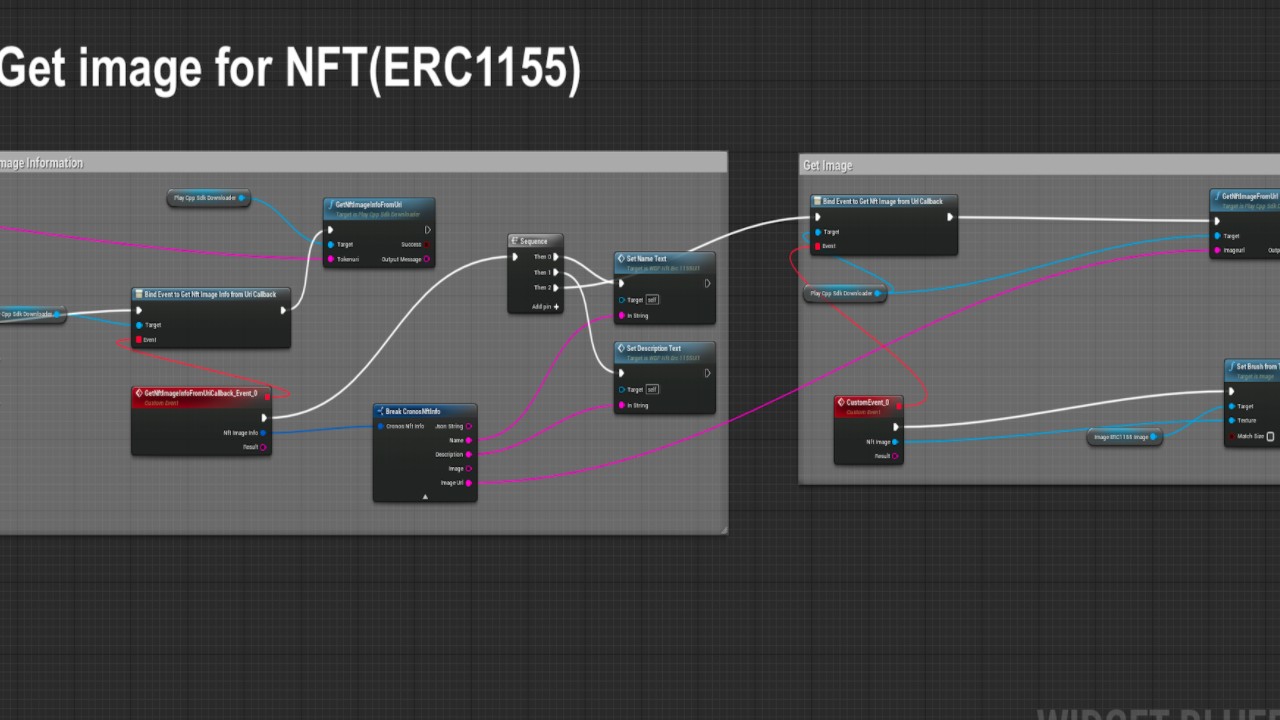Viewport: 1280px width, 720px height.
Task: Click the Set Name Text node icon
Action: pos(621,258)
